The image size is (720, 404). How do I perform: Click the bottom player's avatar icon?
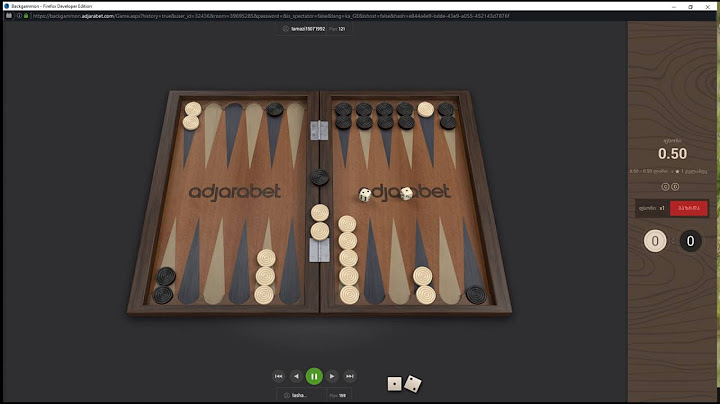[287, 395]
